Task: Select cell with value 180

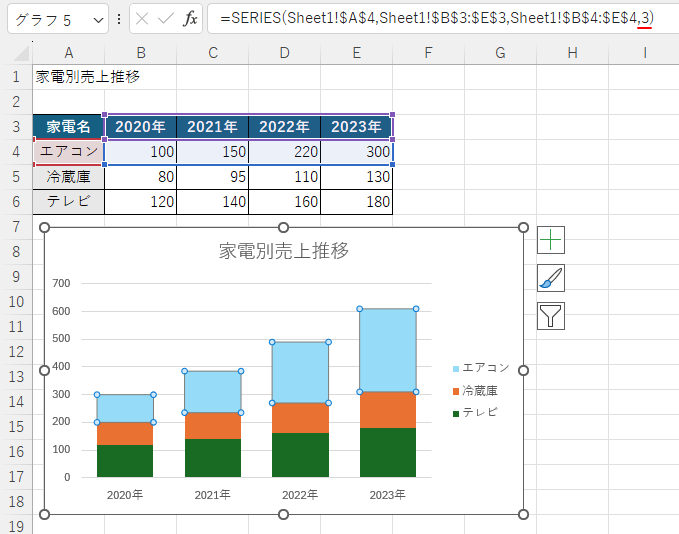Action: [356, 202]
